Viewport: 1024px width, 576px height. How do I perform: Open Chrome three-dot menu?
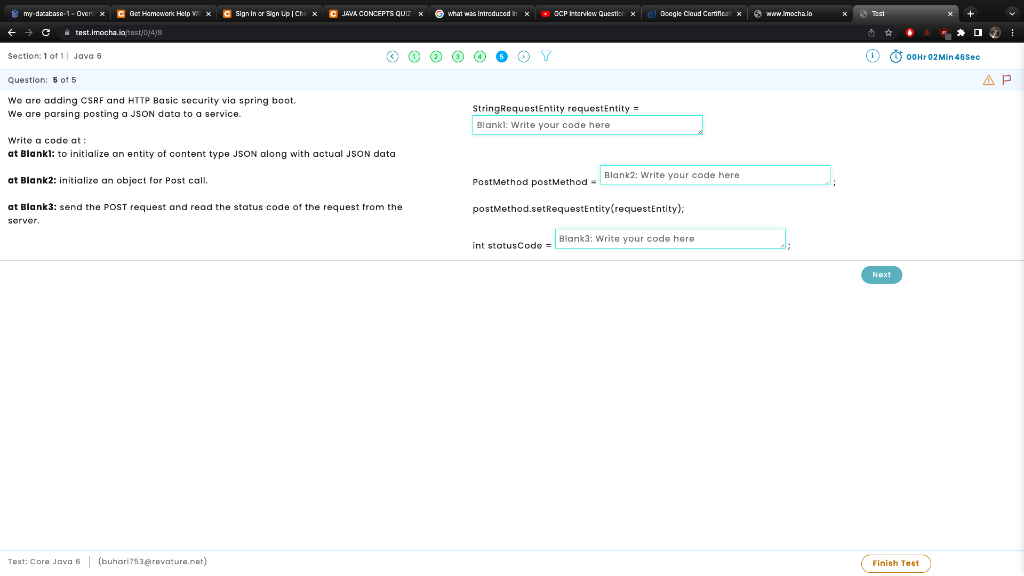click(x=1012, y=33)
